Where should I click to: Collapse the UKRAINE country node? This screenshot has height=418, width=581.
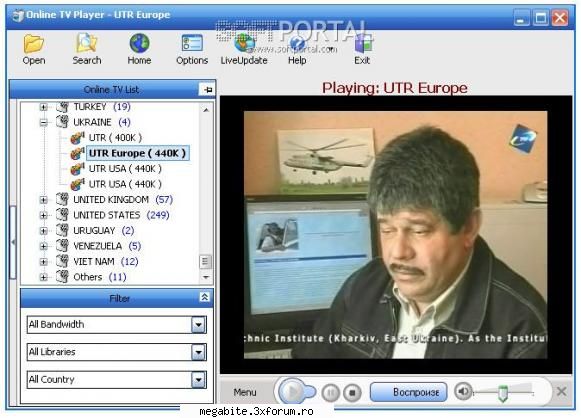tap(43, 122)
